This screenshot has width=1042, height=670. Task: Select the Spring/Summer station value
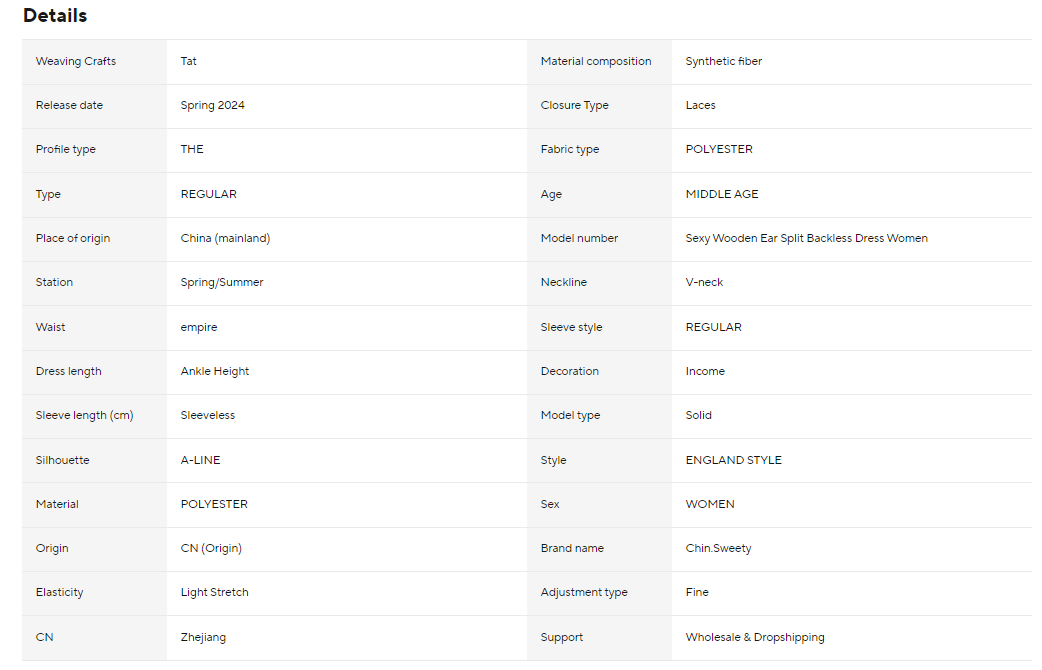pos(222,283)
